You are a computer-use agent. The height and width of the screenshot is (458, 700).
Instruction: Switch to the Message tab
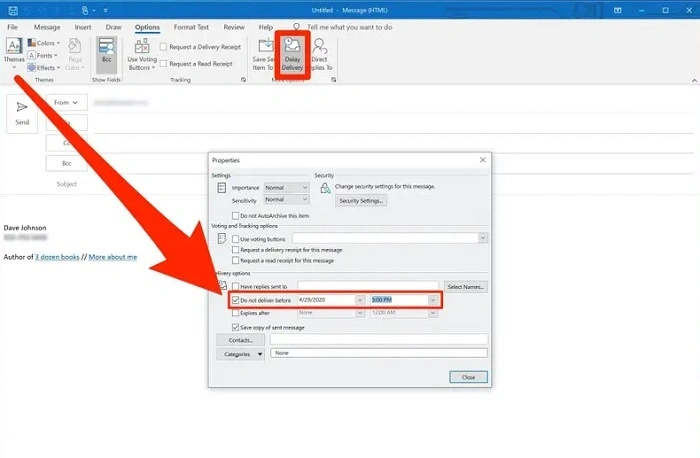[x=47, y=27]
